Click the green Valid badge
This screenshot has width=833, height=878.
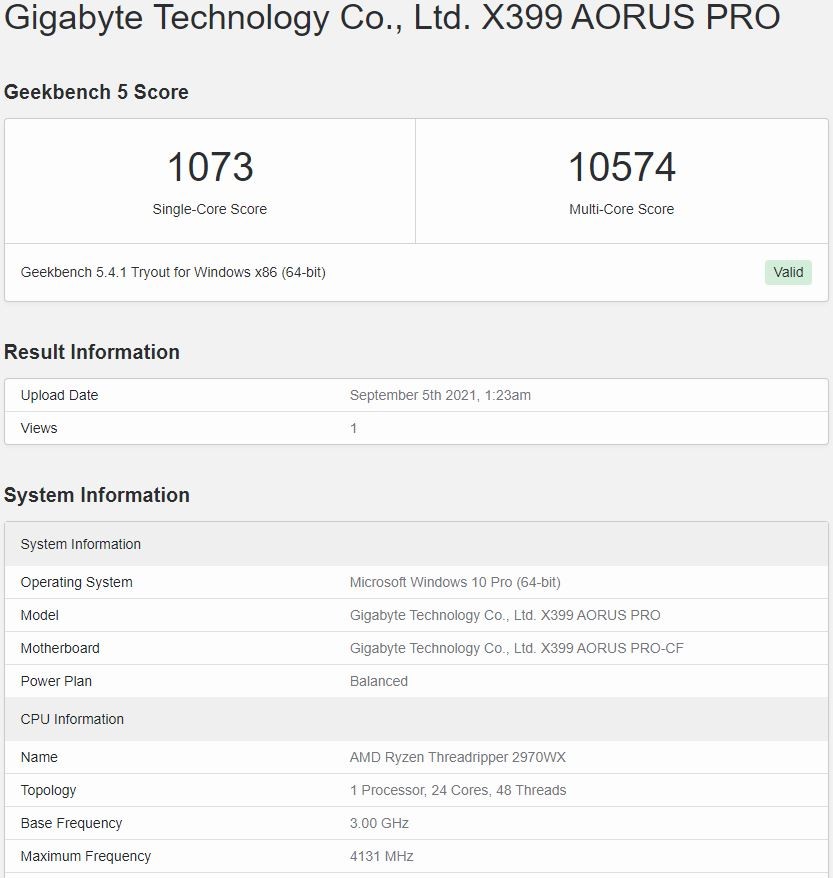coord(788,273)
